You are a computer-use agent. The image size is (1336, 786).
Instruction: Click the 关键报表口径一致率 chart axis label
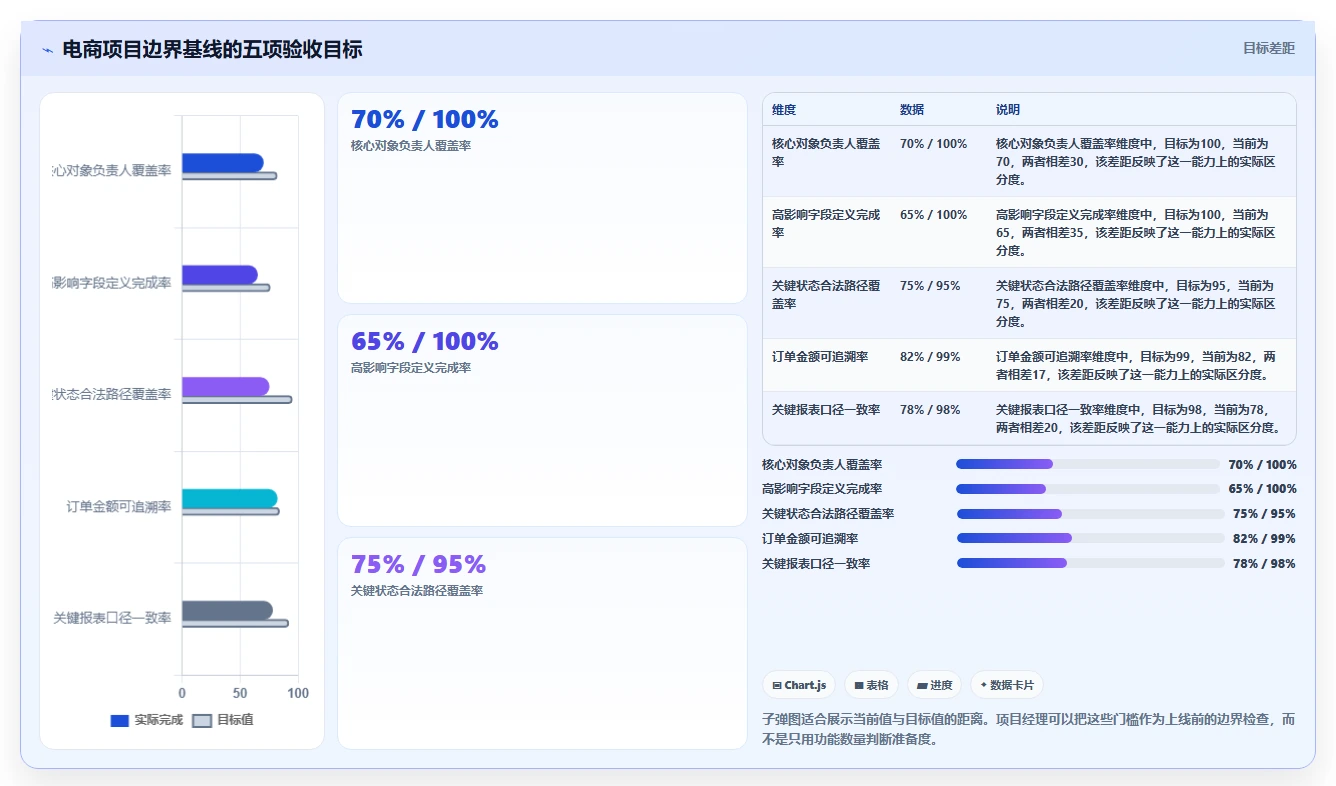[112, 618]
